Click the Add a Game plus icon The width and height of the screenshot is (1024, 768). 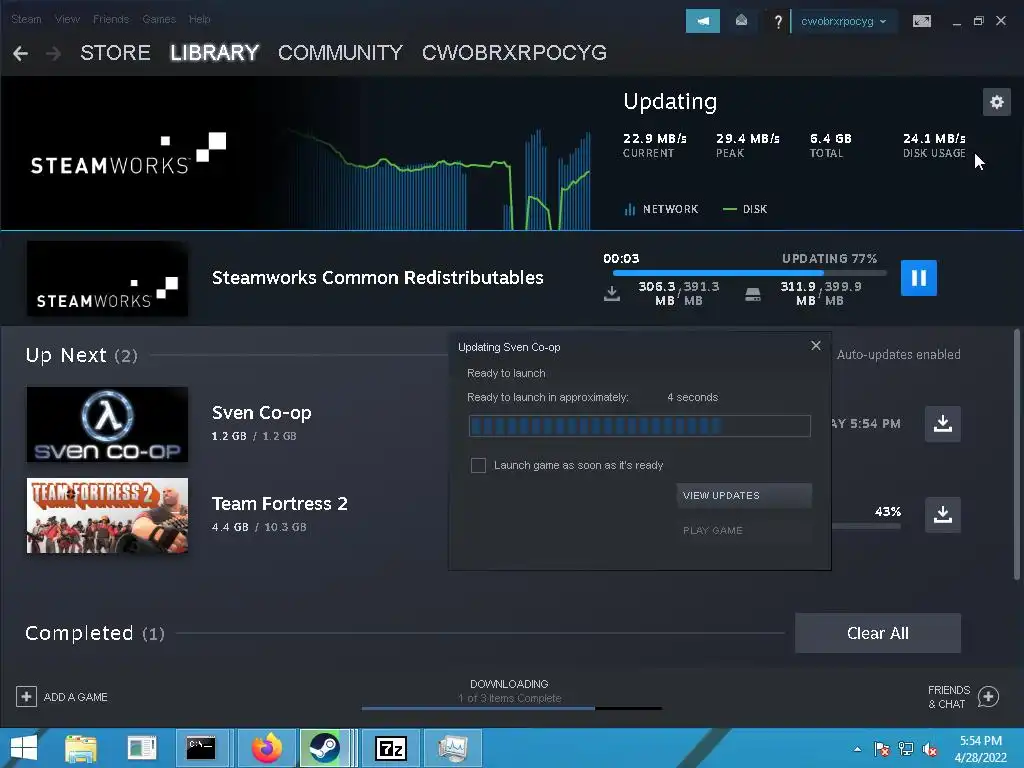tap(26, 696)
